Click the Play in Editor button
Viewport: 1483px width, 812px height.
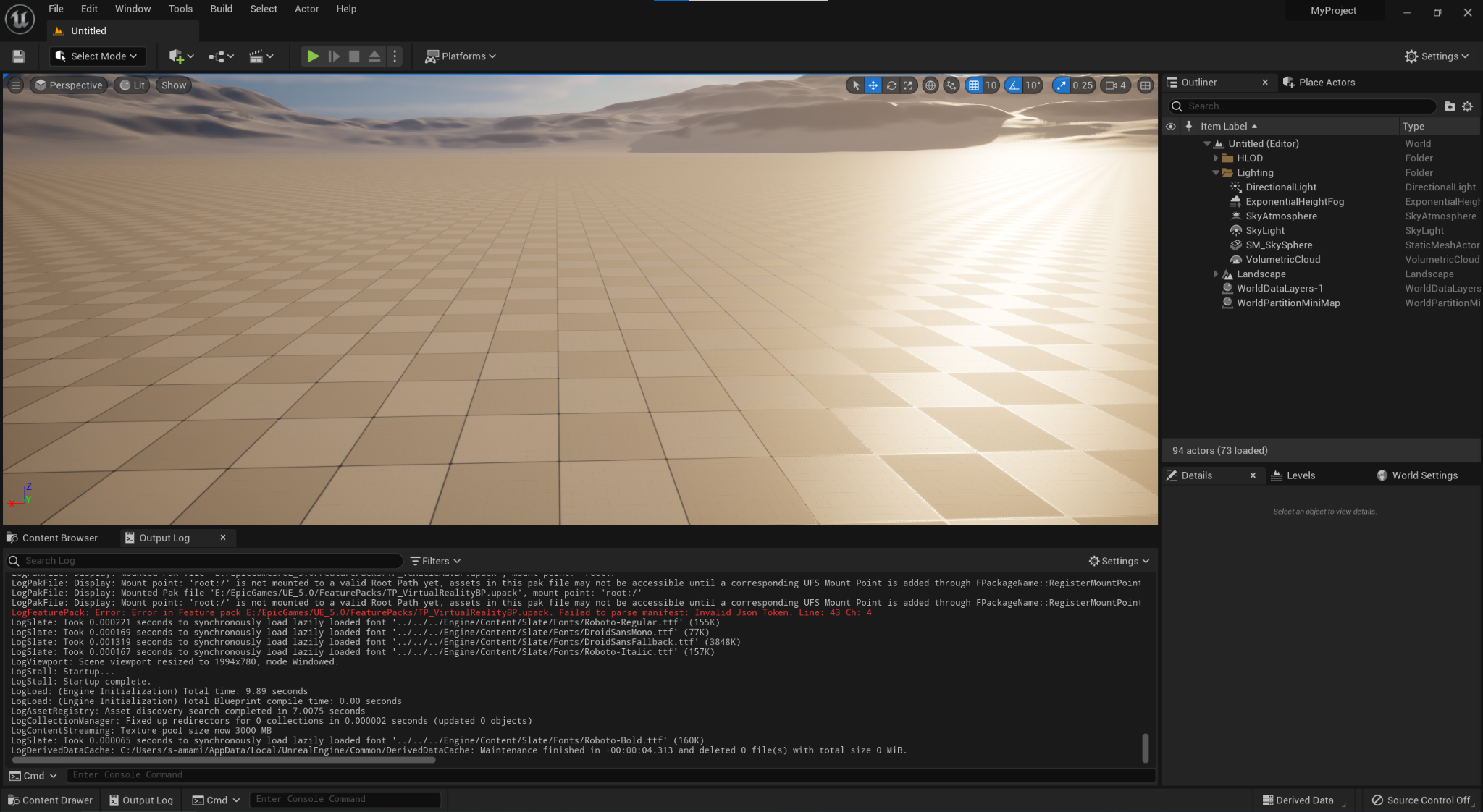pos(312,56)
